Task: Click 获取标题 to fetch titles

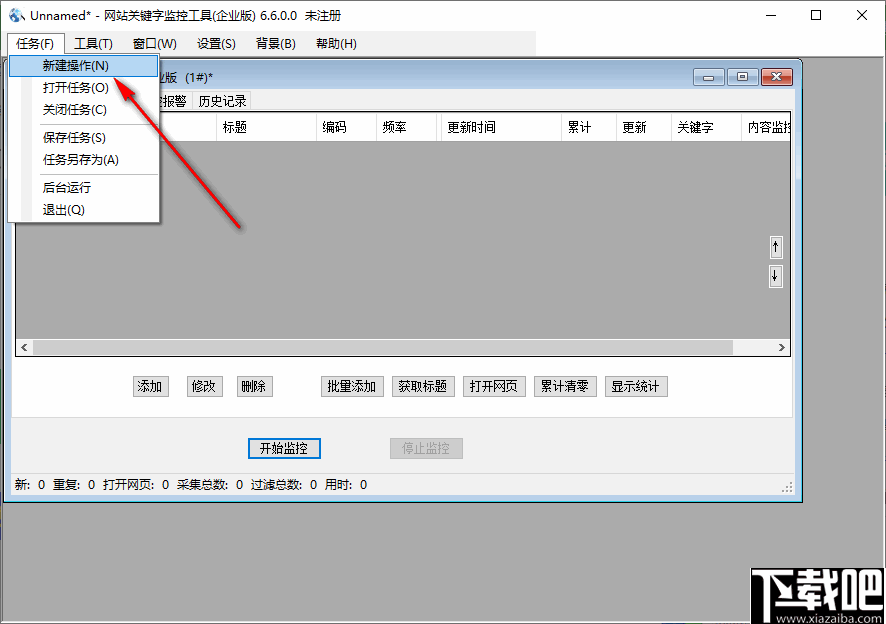Action: click(x=422, y=386)
